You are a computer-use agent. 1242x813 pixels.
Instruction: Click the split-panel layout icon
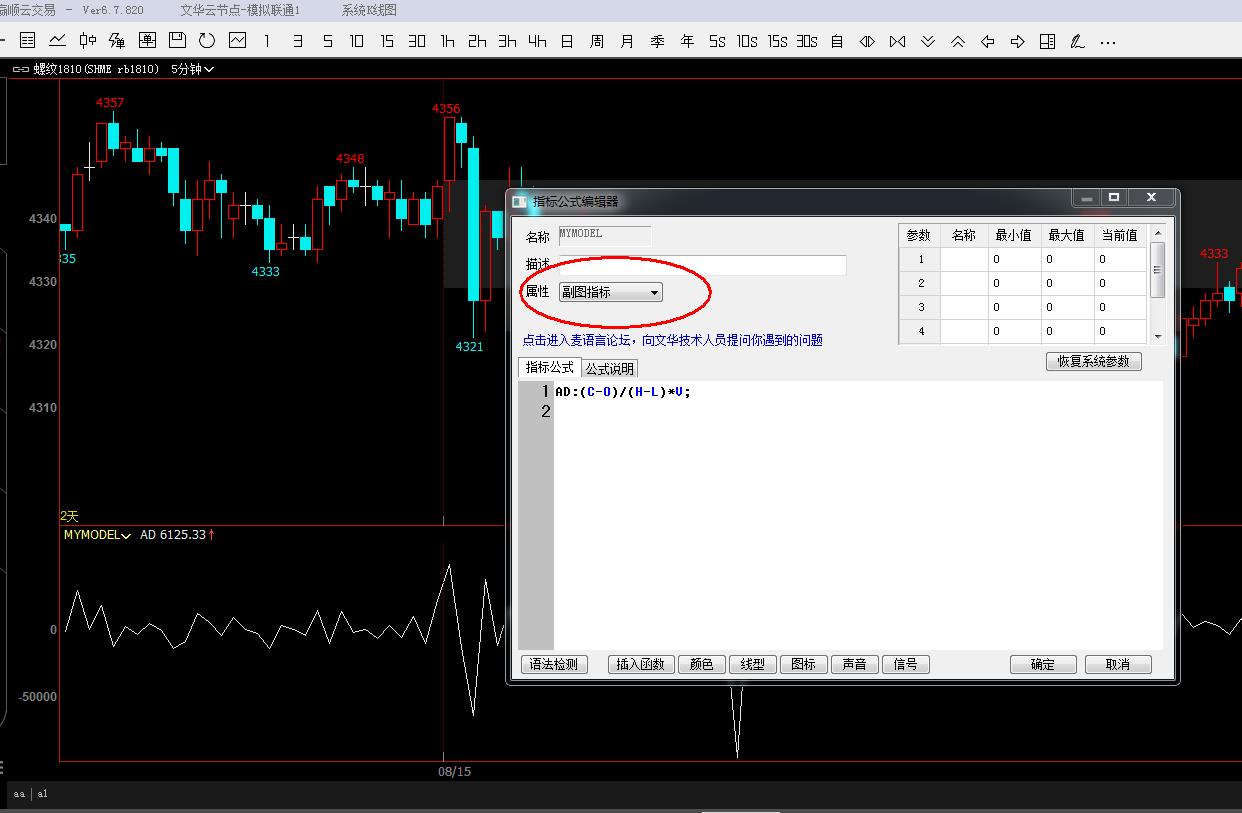(x=1047, y=41)
